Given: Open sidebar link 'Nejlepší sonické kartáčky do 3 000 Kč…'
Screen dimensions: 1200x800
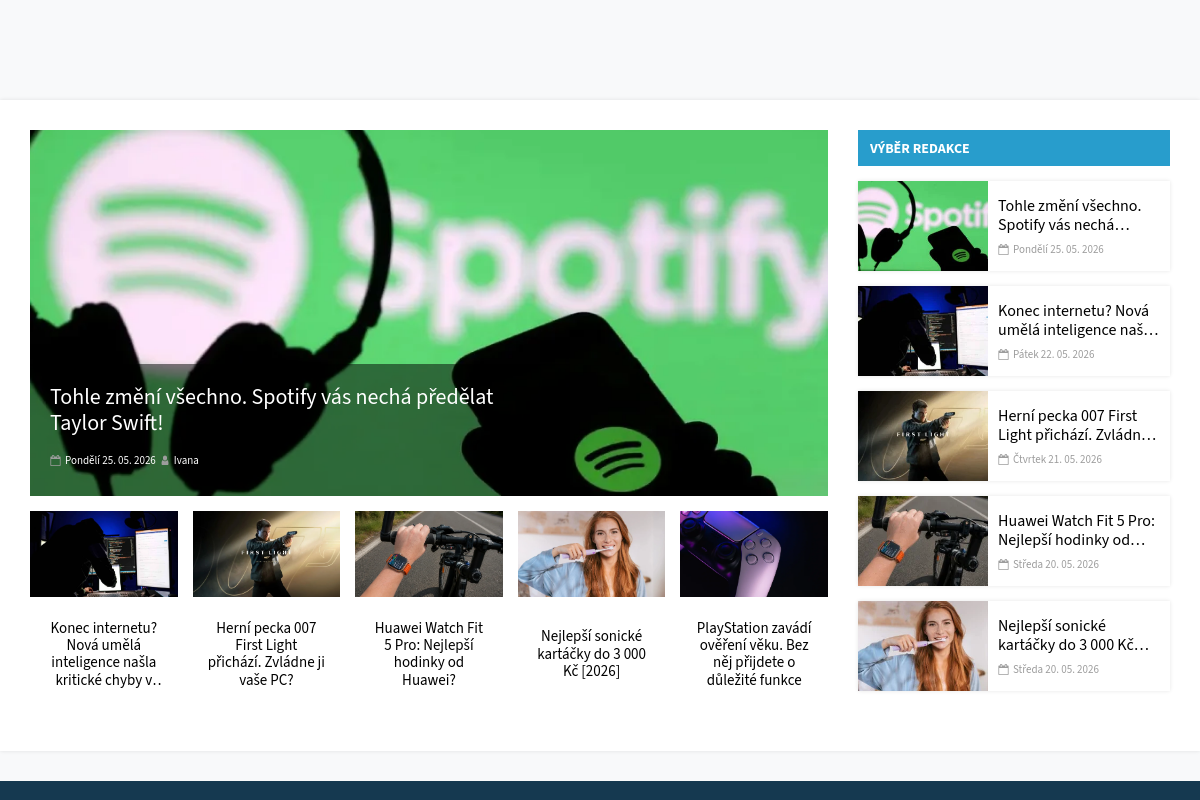Looking at the screenshot, I should point(1073,636).
